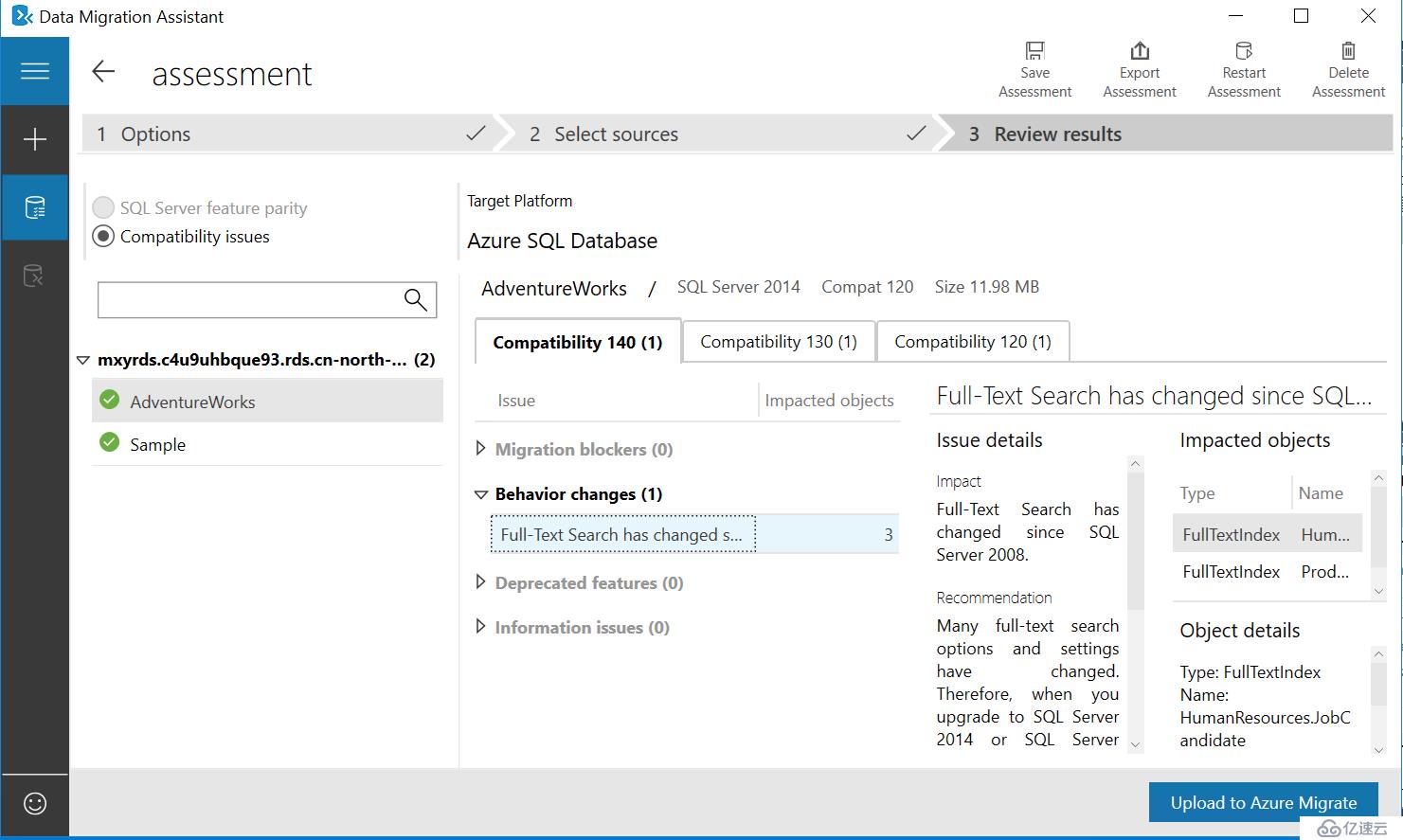The width and height of the screenshot is (1403, 840).
Task: Select SQL Server feature parity radio
Action: [x=103, y=207]
